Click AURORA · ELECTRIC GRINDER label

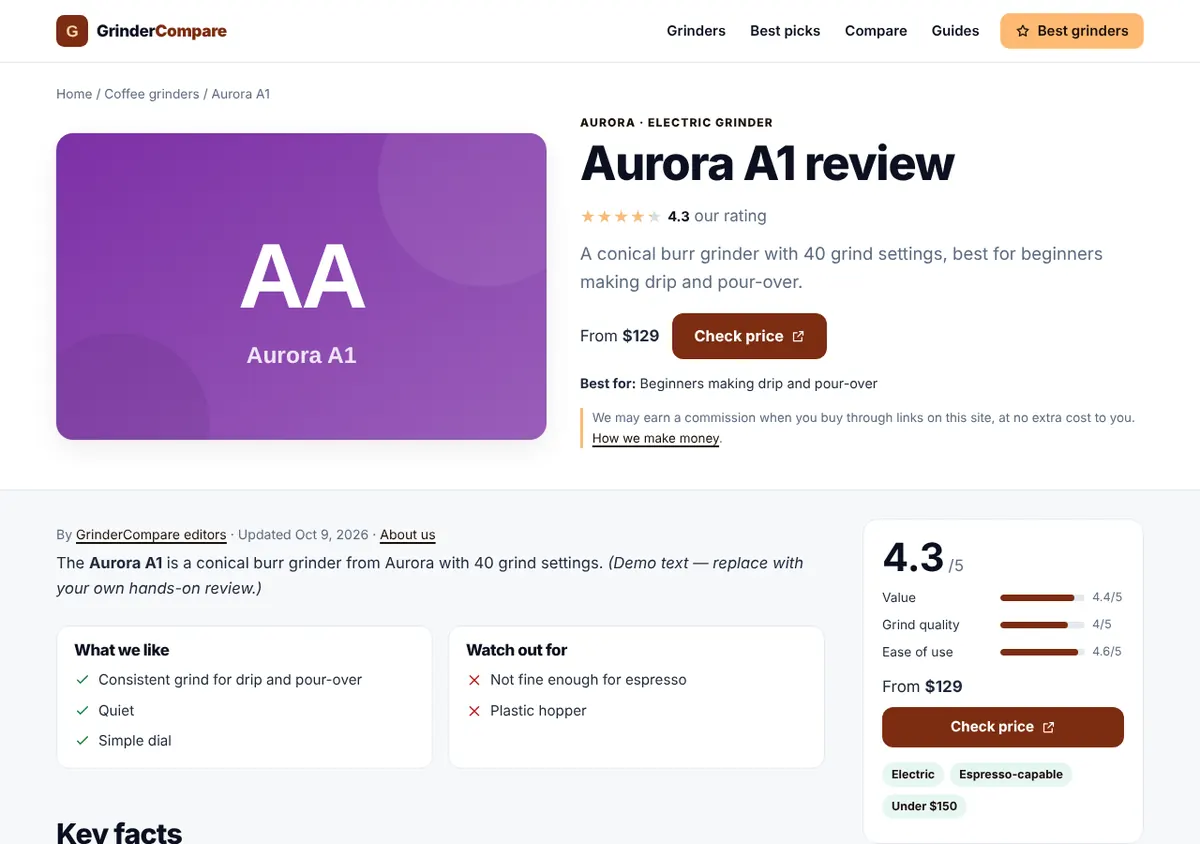click(x=676, y=123)
